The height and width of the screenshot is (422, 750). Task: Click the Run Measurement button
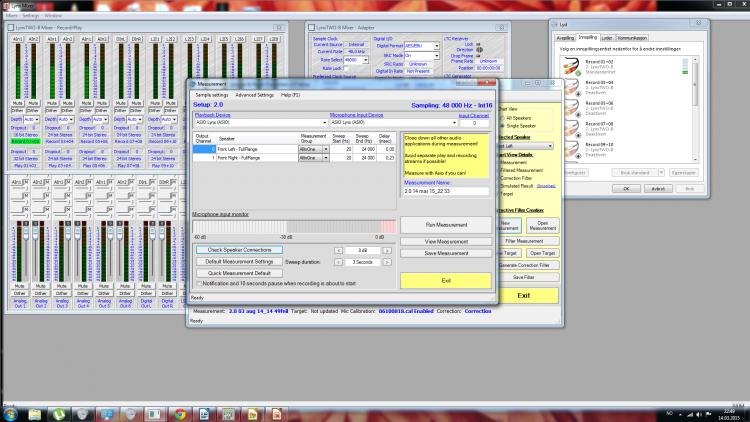(446, 225)
